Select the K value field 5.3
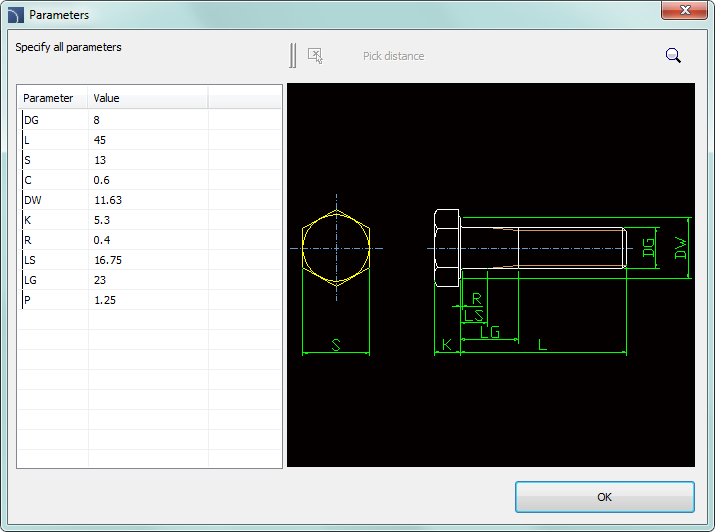Viewport: 715px width, 532px height. pyautogui.click(x=147, y=220)
